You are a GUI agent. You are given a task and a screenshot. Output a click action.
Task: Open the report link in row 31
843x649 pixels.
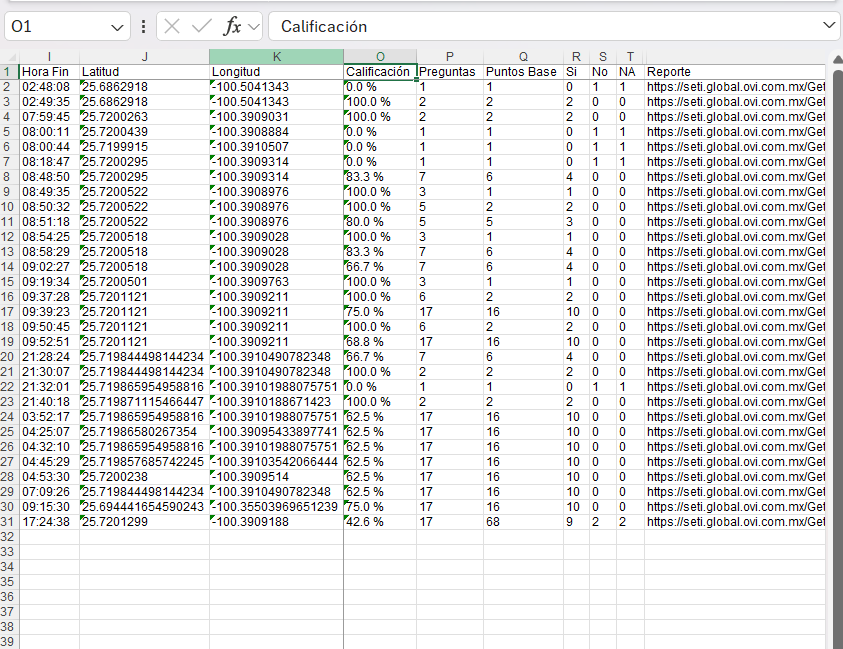[735, 521]
